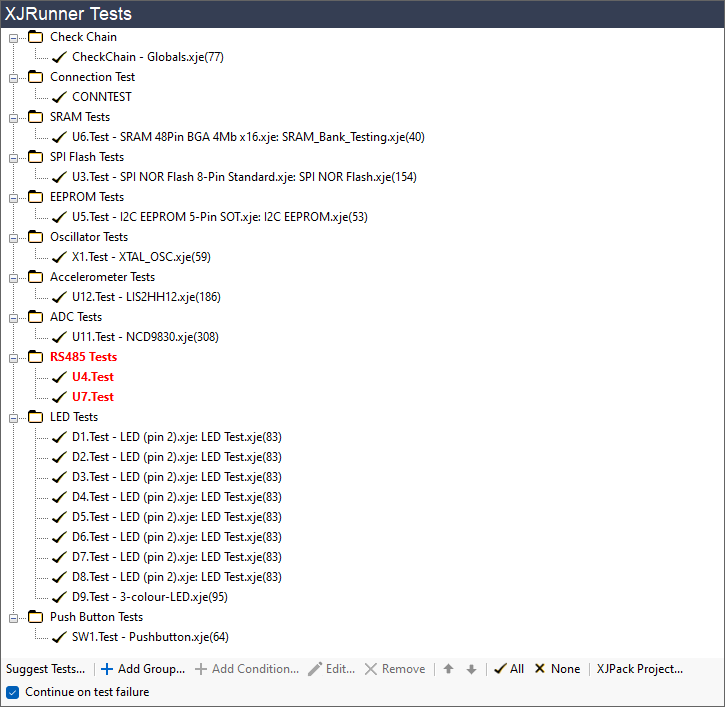Choose None to deselect all tests
This screenshot has width=725, height=707.
pyautogui.click(x=557, y=669)
